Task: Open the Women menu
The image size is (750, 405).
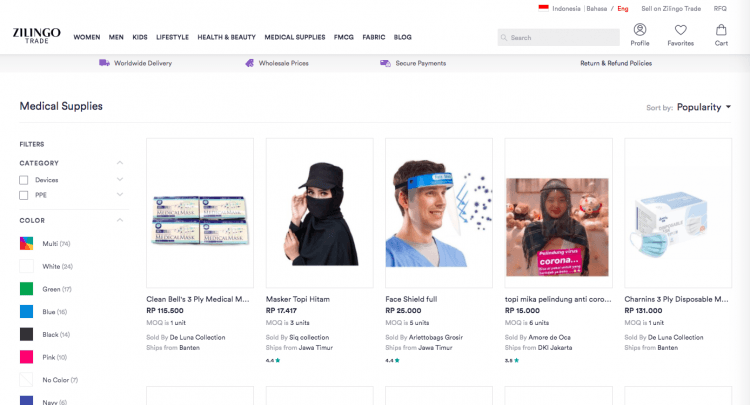Action: 87,37
